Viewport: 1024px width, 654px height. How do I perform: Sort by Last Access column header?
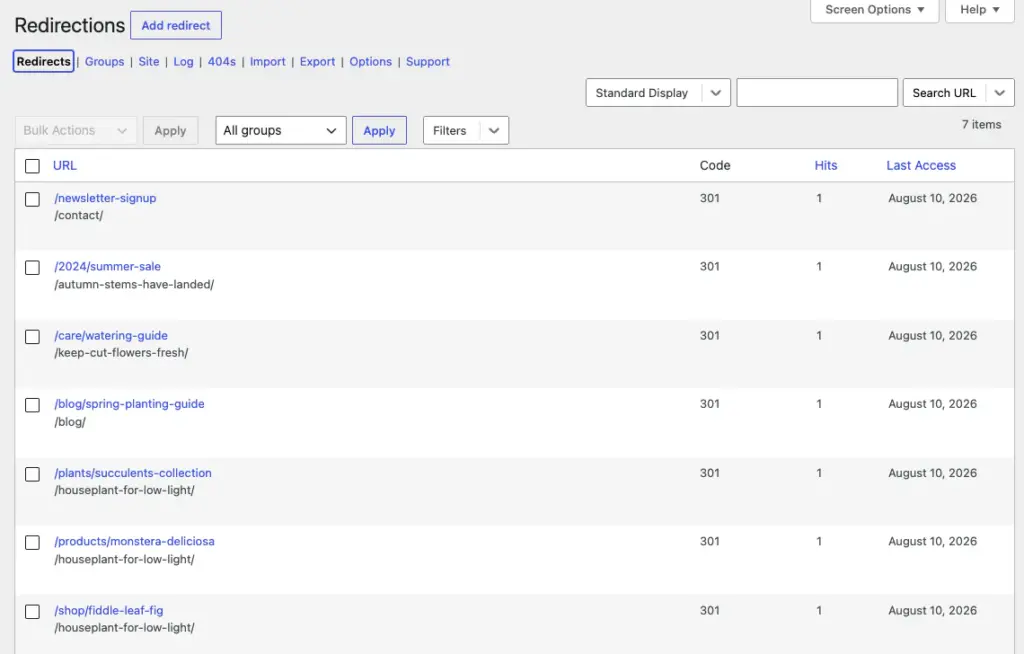[921, 165]
